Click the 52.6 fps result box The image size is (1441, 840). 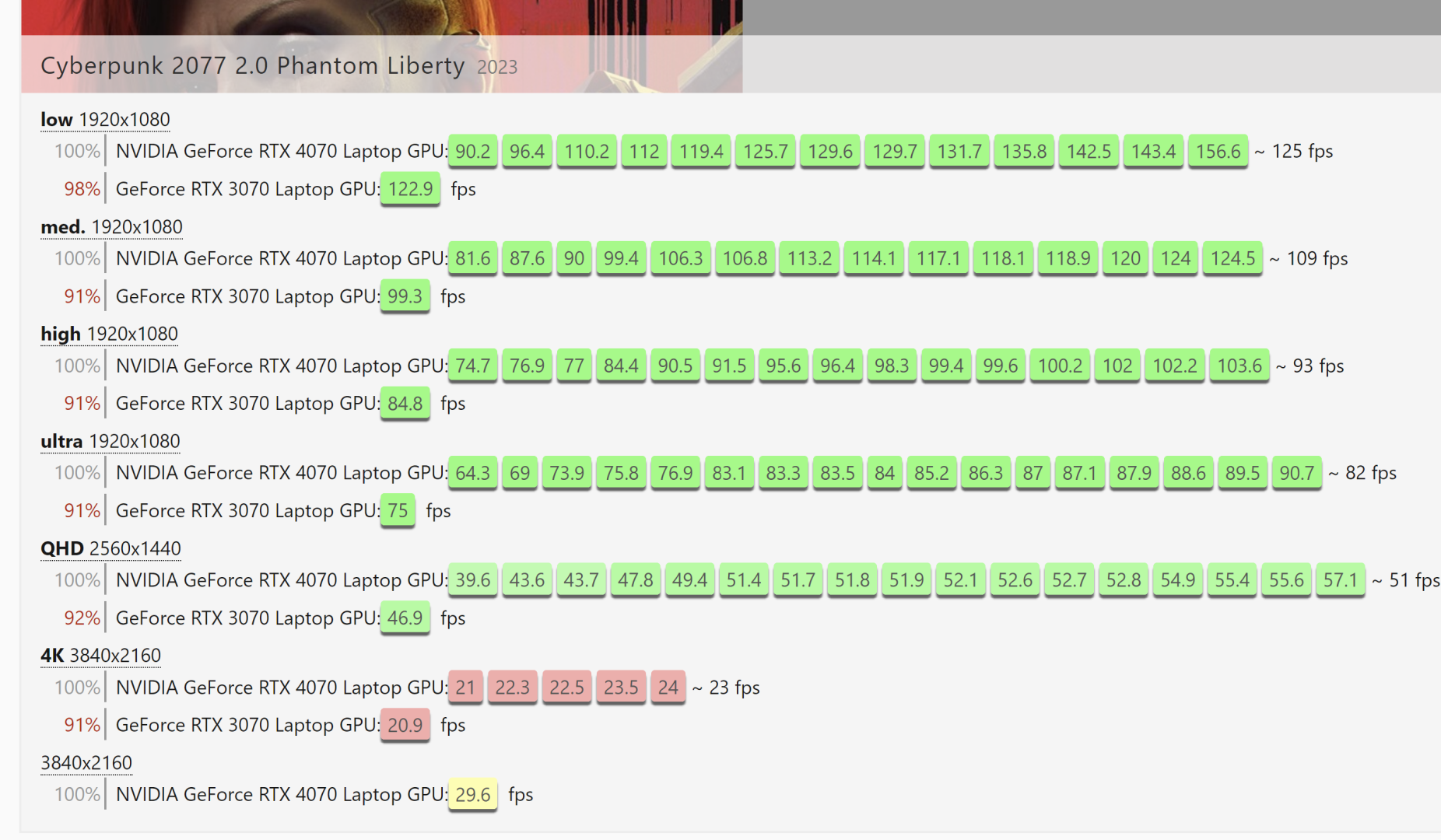coord(1015,580)
